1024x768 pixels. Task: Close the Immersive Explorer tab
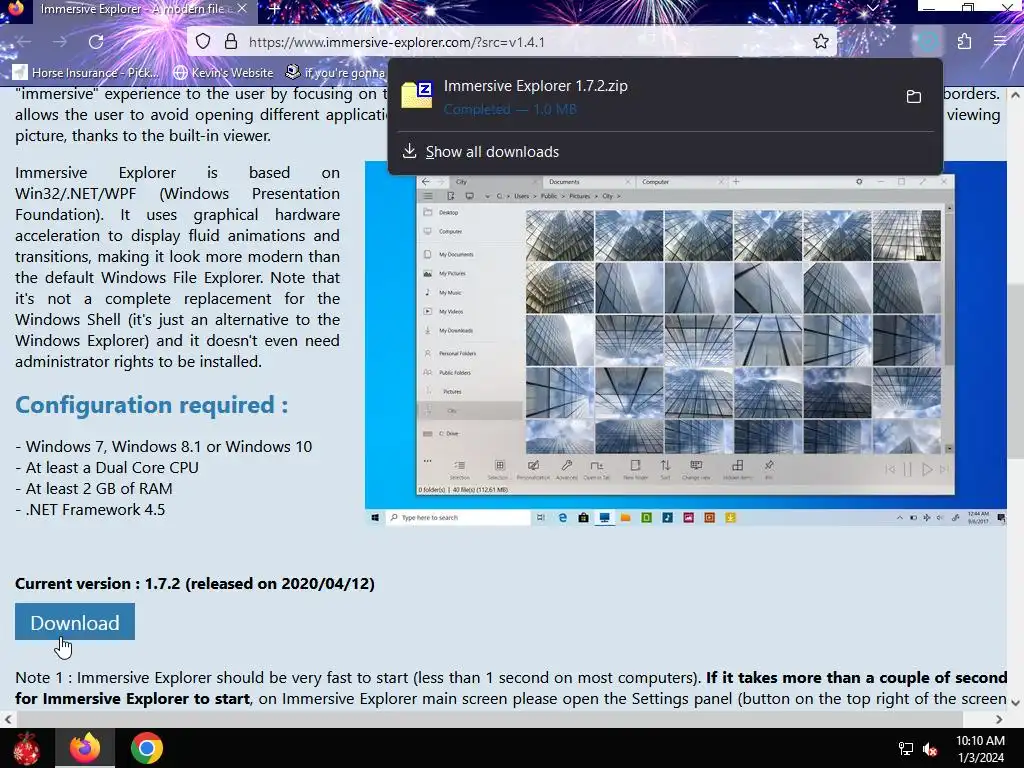click(x=242, y=9)
